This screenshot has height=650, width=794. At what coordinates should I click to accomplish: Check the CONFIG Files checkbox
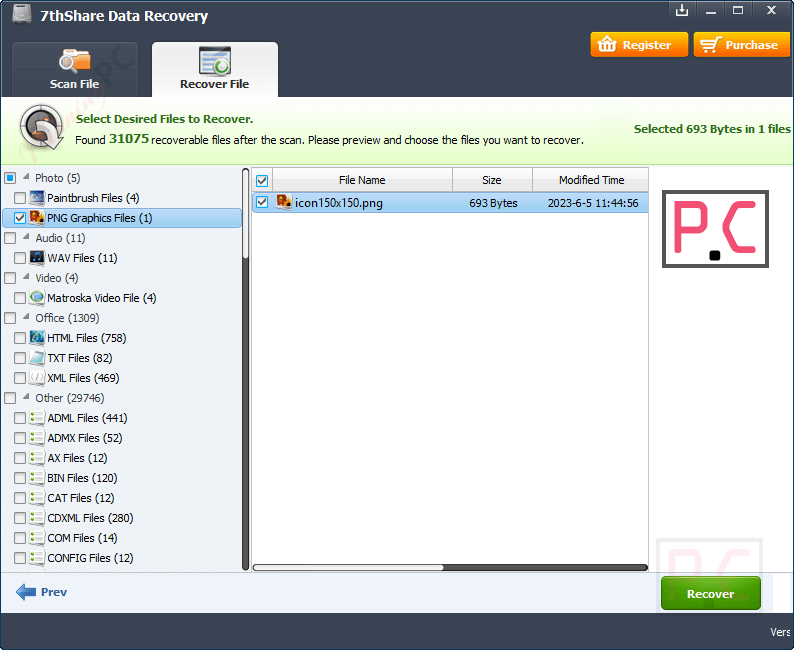(20, 558)
